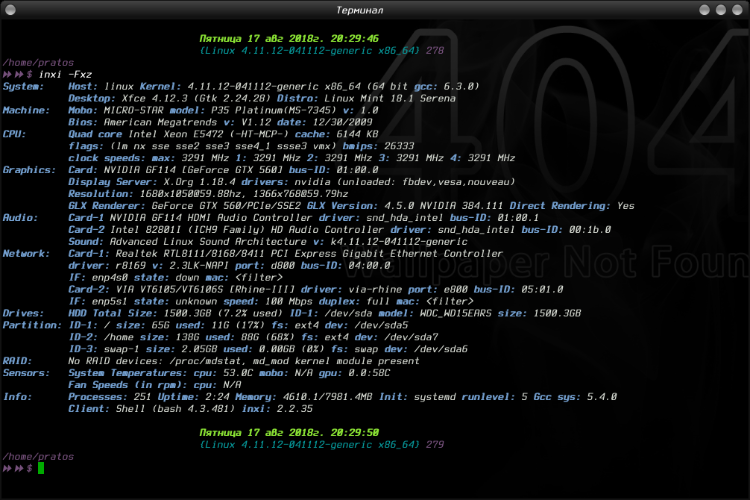
Task: Click the "Graphics:" section label
Action: 28,170
